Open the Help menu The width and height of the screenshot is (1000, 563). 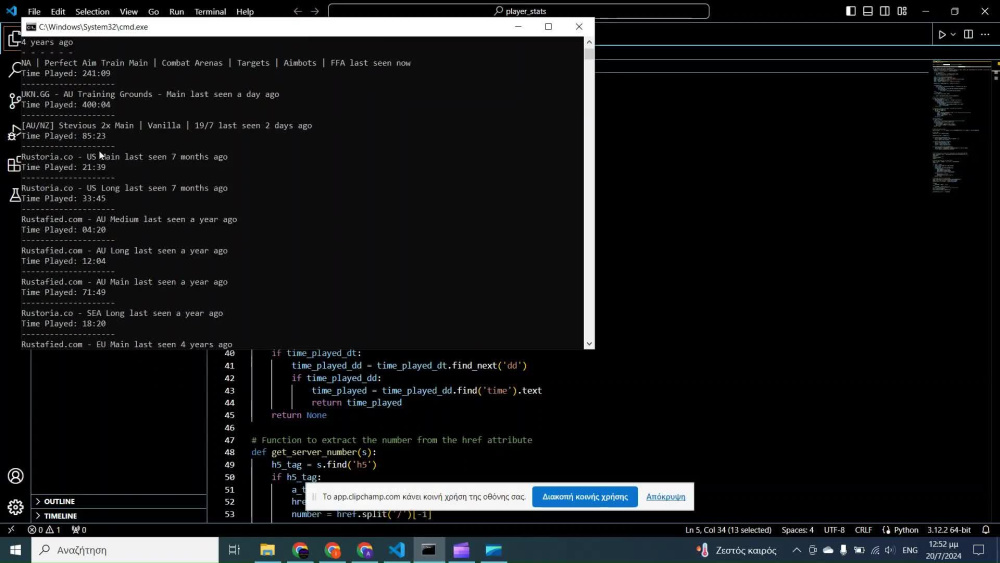245,11
